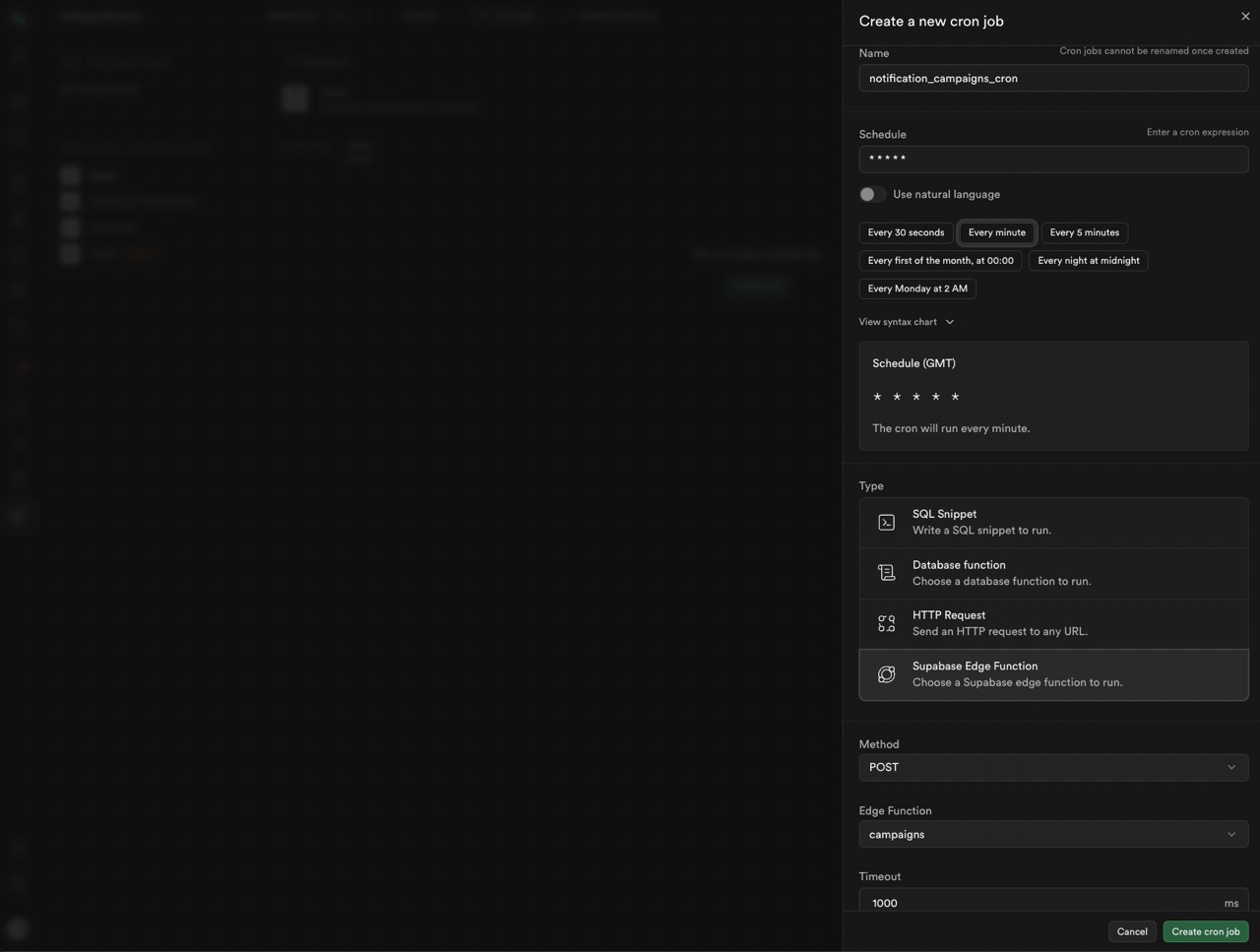The width and height of the screenshot is (1260, 952).
Task: Click the Supabase Edge Function globe icon
Action: [887, 674]
